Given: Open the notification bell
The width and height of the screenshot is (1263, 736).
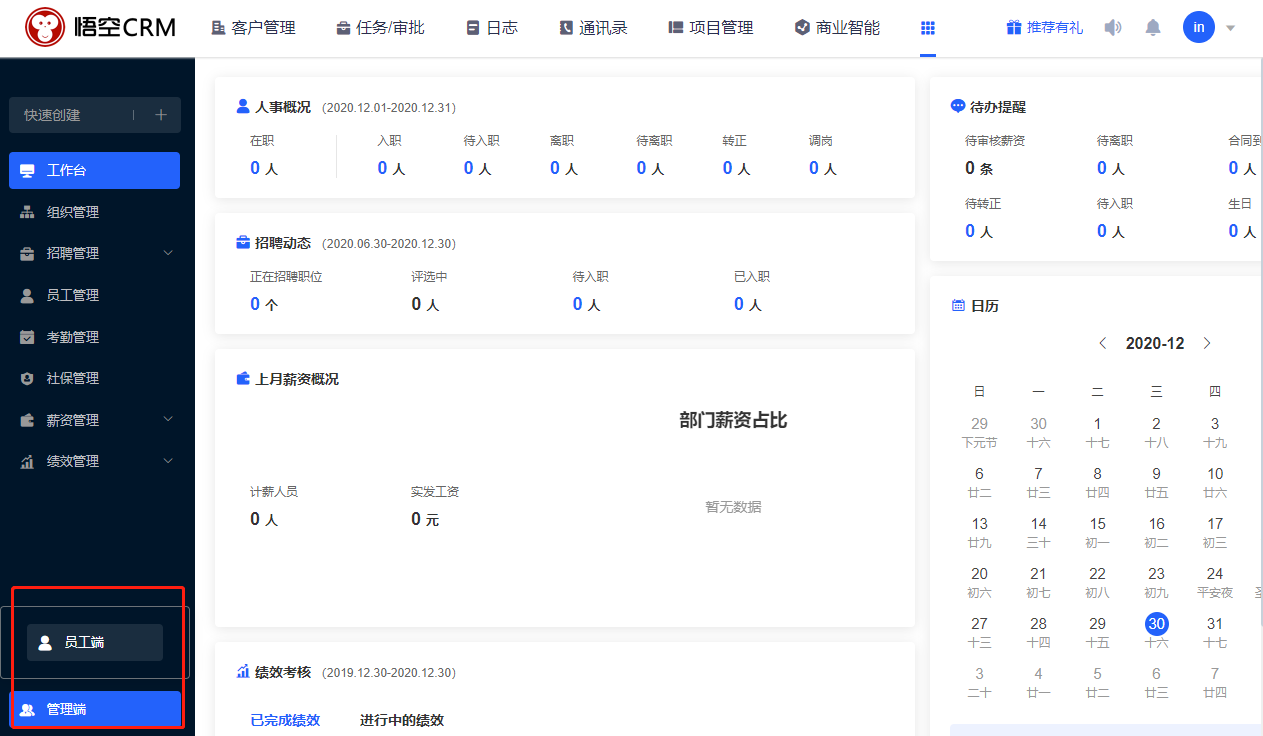Looking at the screenshot, I should point(1153,27).
